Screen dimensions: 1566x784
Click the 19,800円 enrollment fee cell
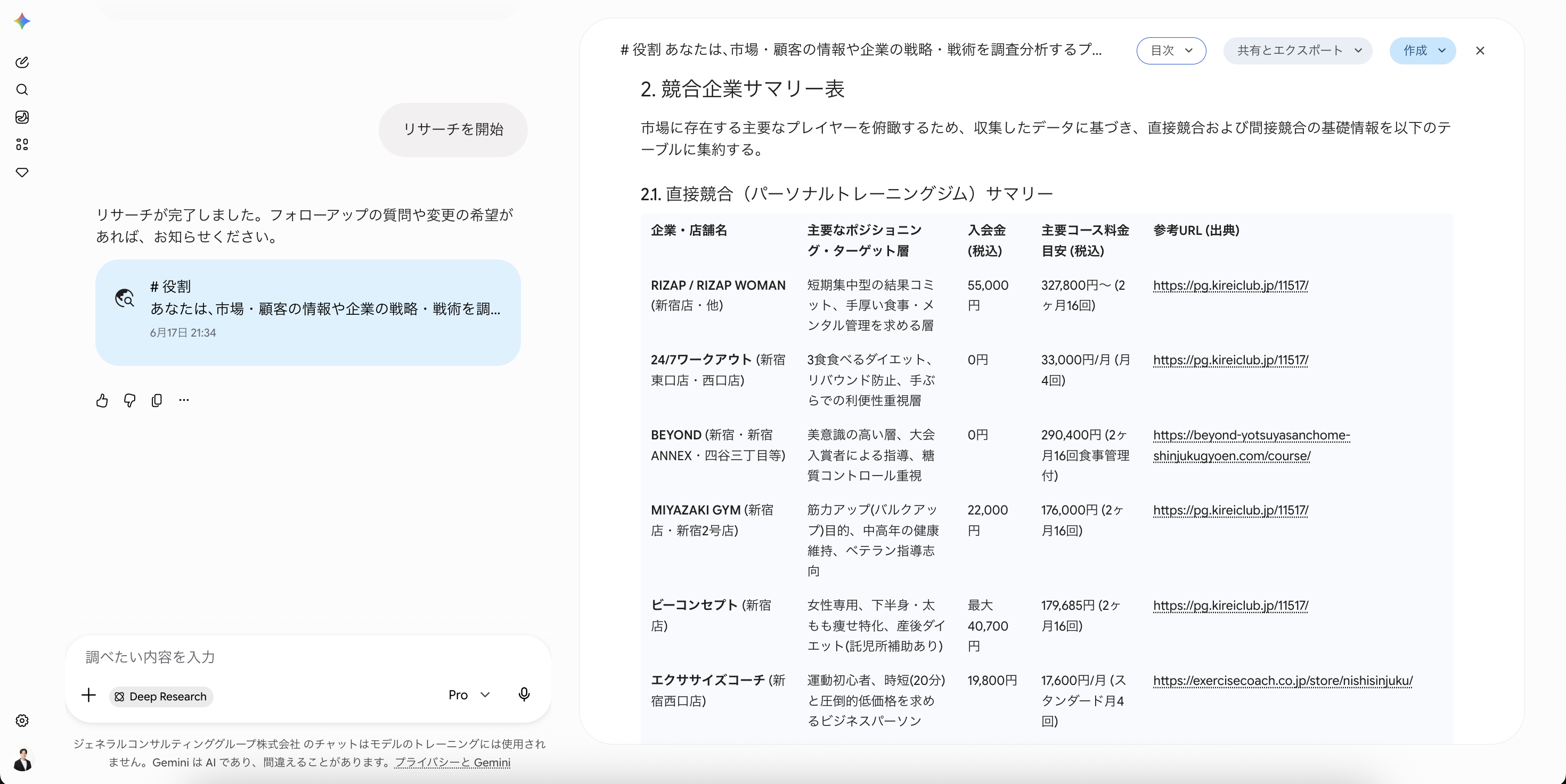992,681
